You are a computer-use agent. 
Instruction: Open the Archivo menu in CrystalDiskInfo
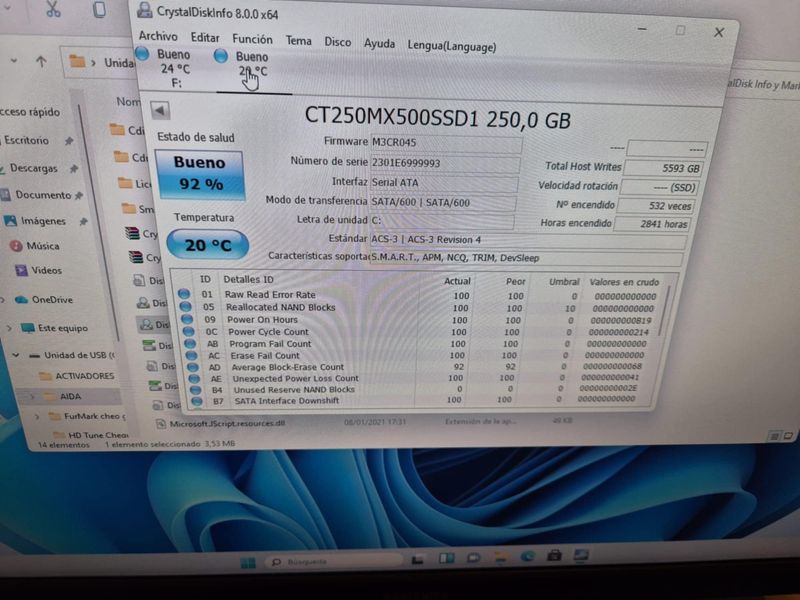pos(158,36)
